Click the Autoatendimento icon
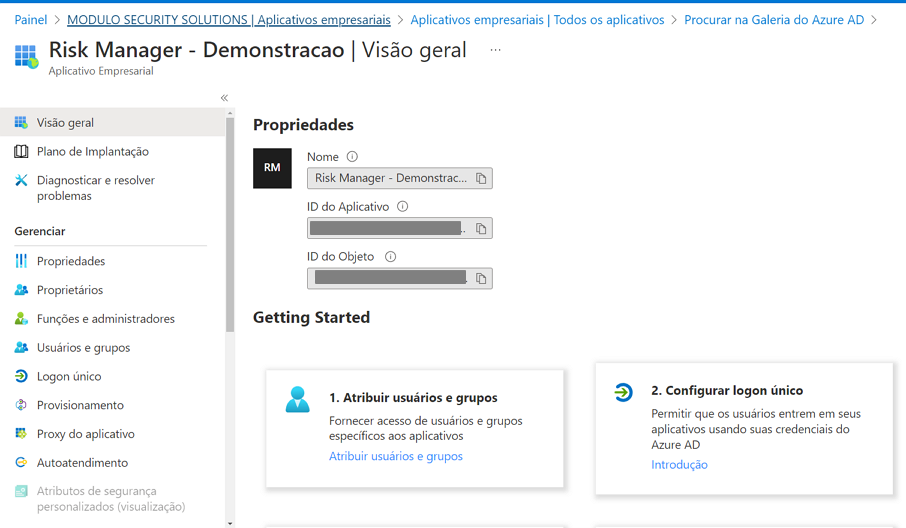 pos(21,463)
